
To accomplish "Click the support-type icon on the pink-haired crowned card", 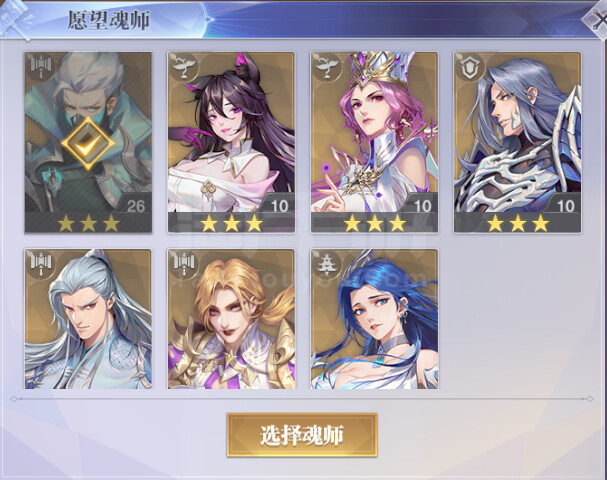I will (327, 67).
